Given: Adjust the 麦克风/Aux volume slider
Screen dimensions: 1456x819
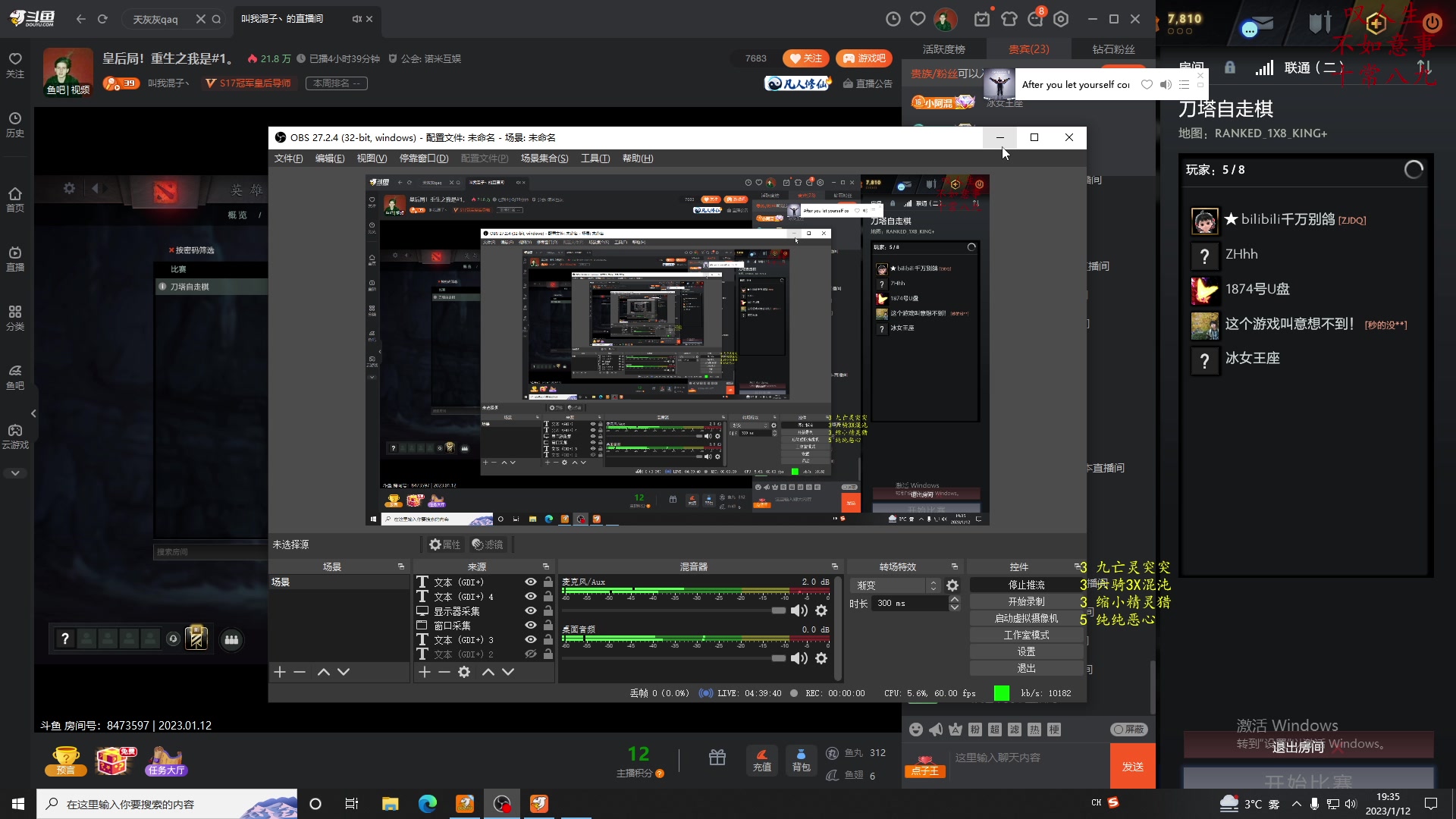Looking at the screenshot, I should point(778,610).
